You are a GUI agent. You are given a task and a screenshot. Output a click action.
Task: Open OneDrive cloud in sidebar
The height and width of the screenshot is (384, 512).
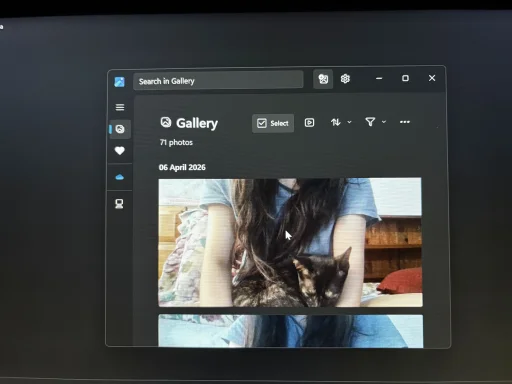point(120,177)
